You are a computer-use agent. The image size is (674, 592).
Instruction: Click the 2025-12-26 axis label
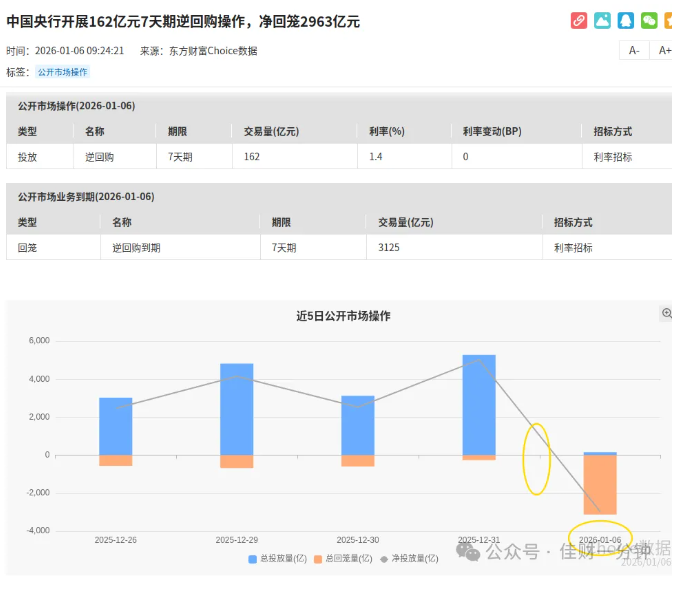coord(116,540)
